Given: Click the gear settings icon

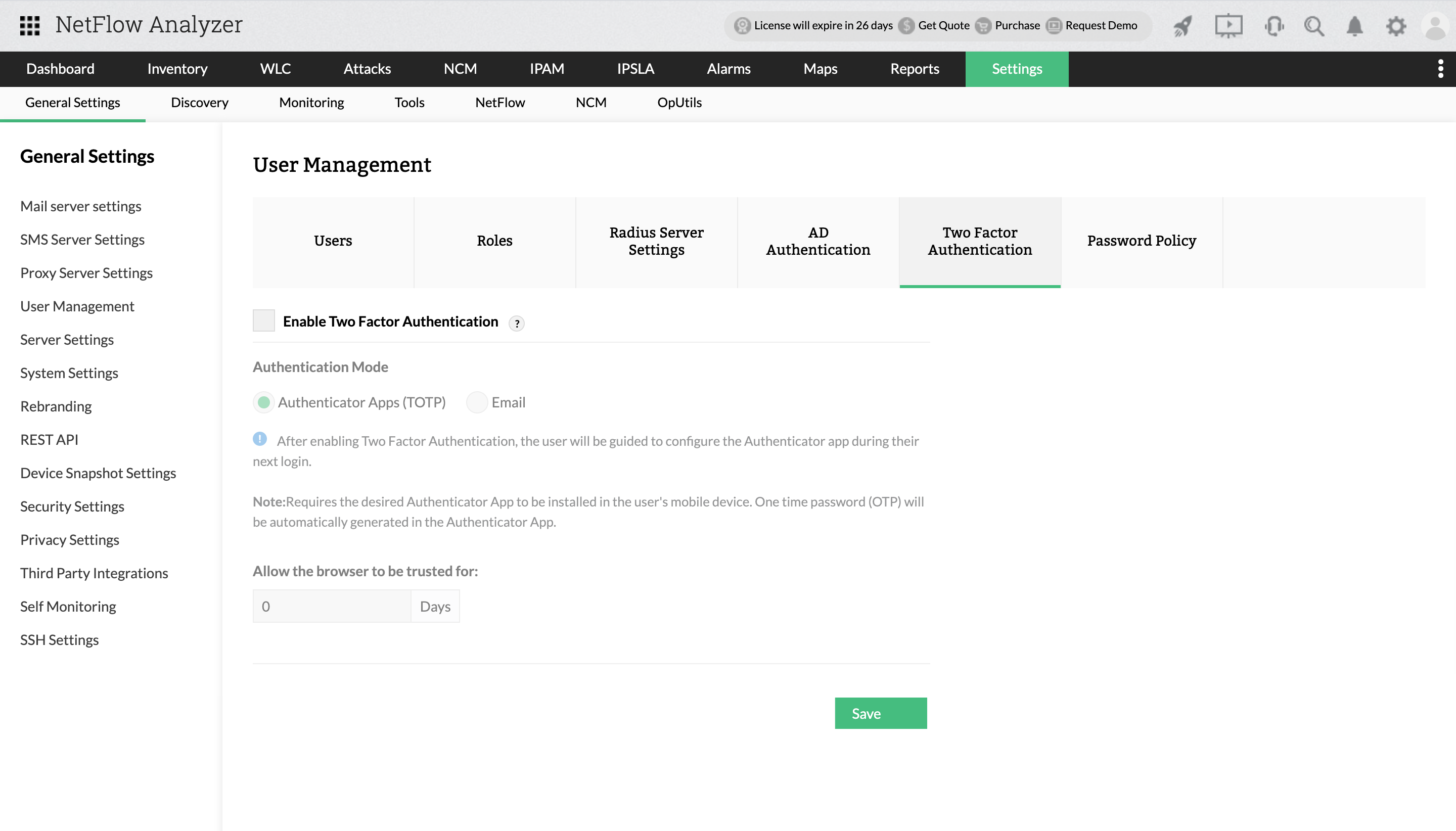Looking at the screenshot, I should 1395,26.
